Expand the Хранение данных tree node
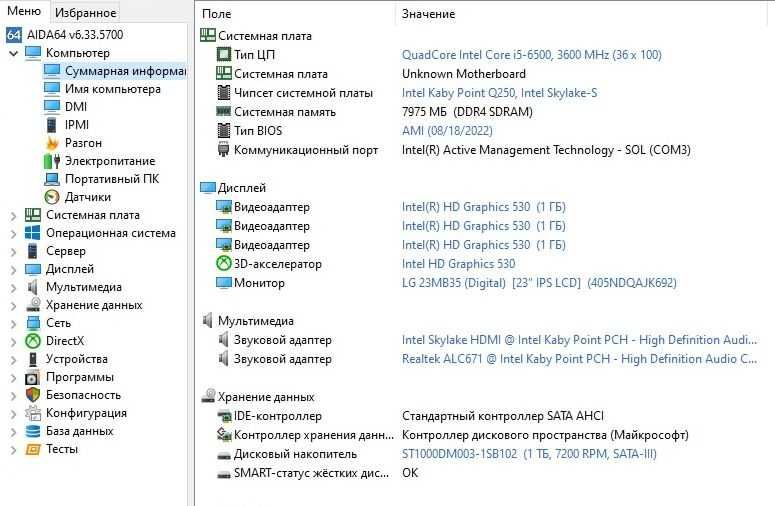This screenshot has width=775, height=506. click(13, 305)
